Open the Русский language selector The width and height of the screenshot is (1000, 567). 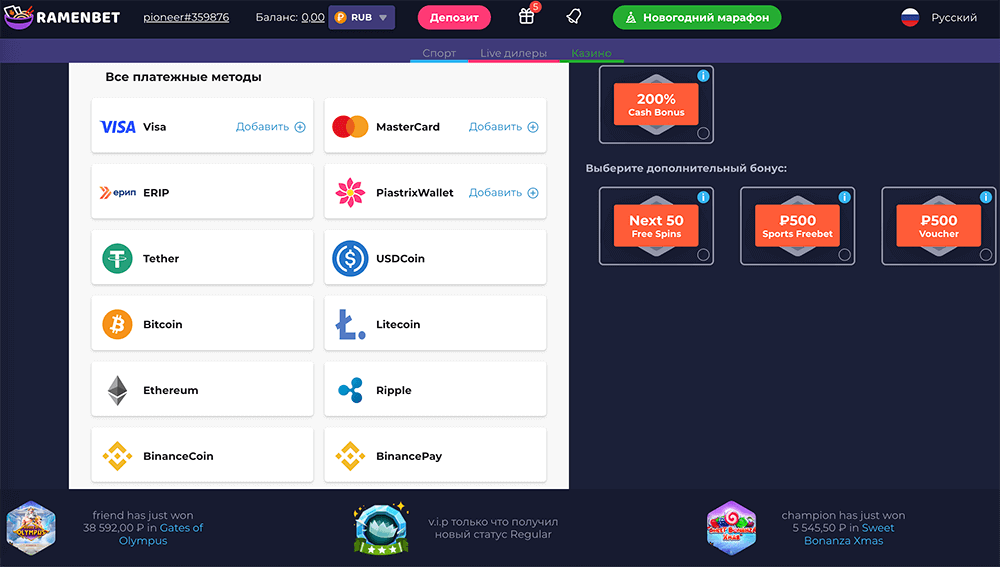pos(939,17)
